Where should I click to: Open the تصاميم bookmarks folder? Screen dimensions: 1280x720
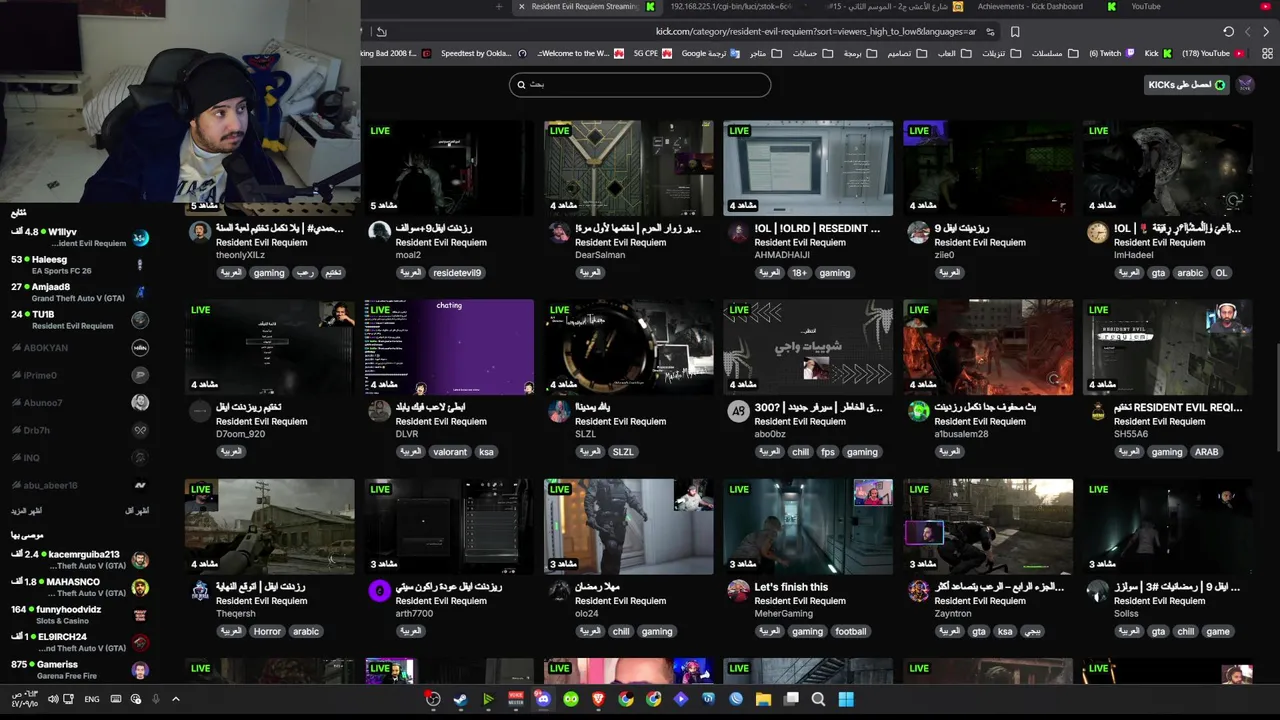tap(906, 53)
